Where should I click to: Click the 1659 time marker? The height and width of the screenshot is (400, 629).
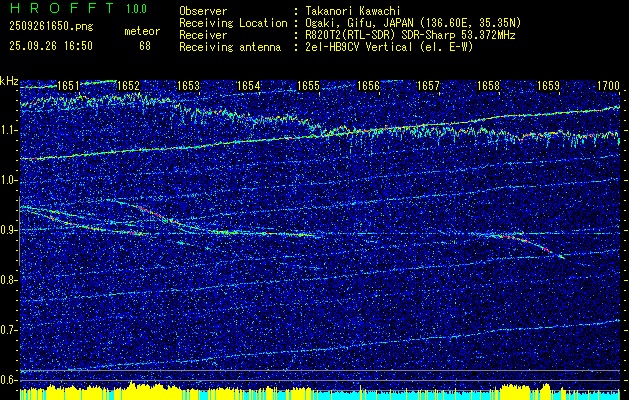(x=548, y=87)
